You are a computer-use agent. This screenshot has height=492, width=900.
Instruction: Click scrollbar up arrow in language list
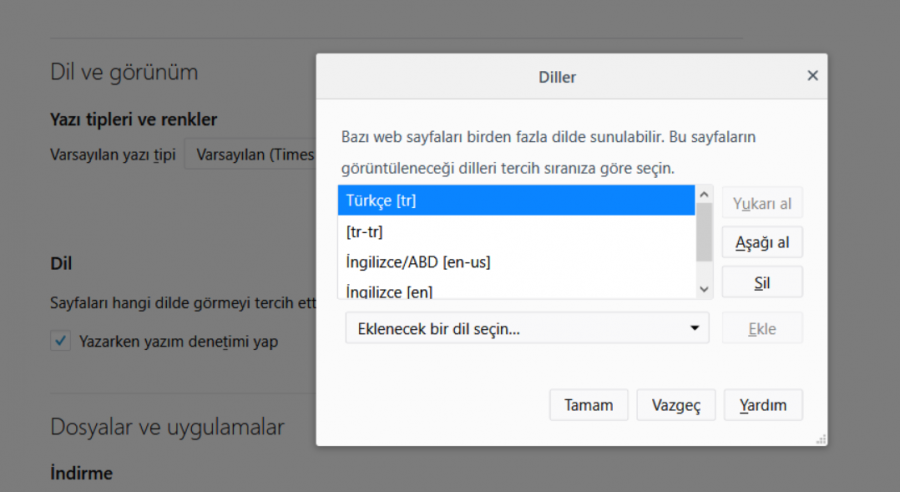coord(704,195)
